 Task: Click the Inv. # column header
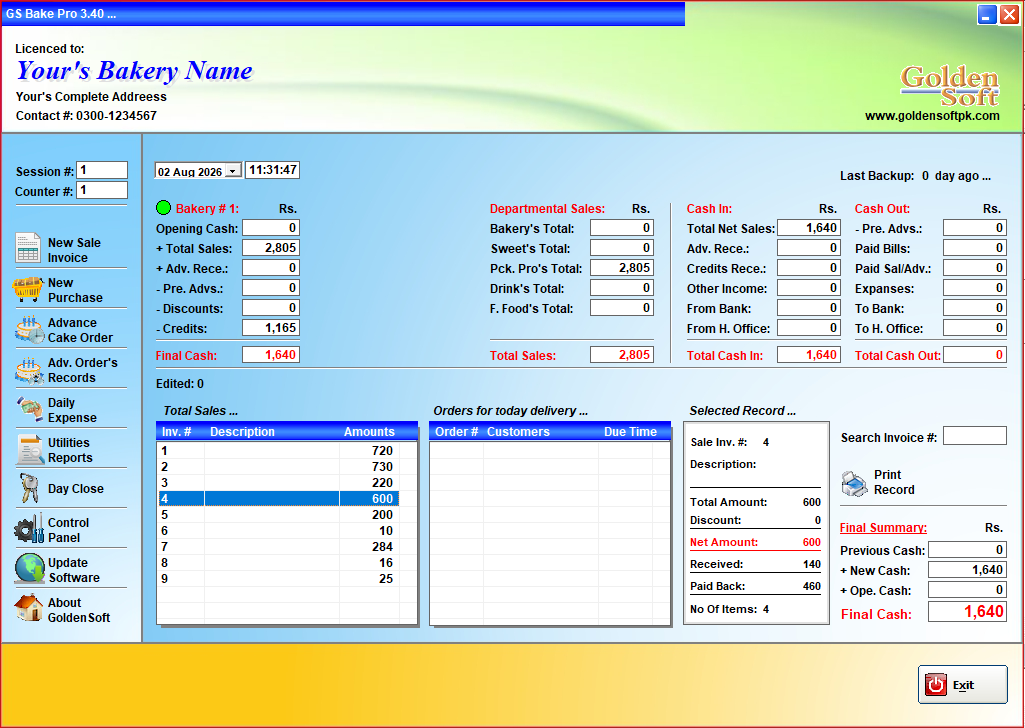[176, 431]
